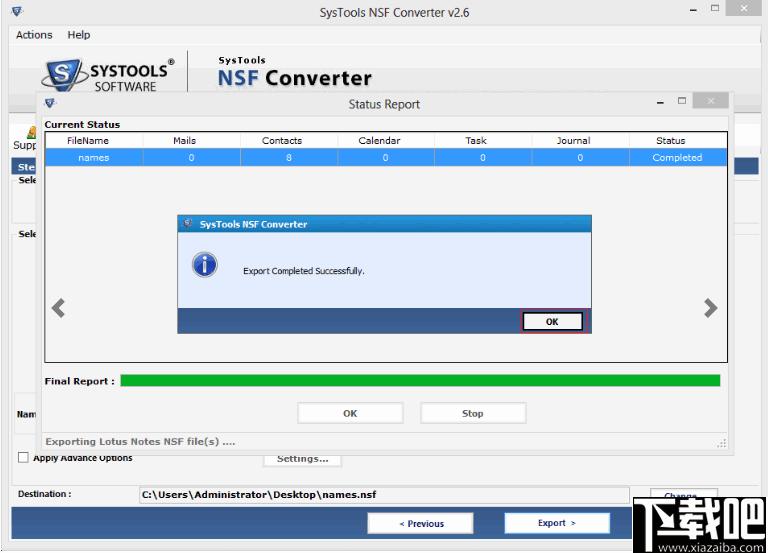Click the right arrow in Status Report
768x553 pixels.
point(711,308)
